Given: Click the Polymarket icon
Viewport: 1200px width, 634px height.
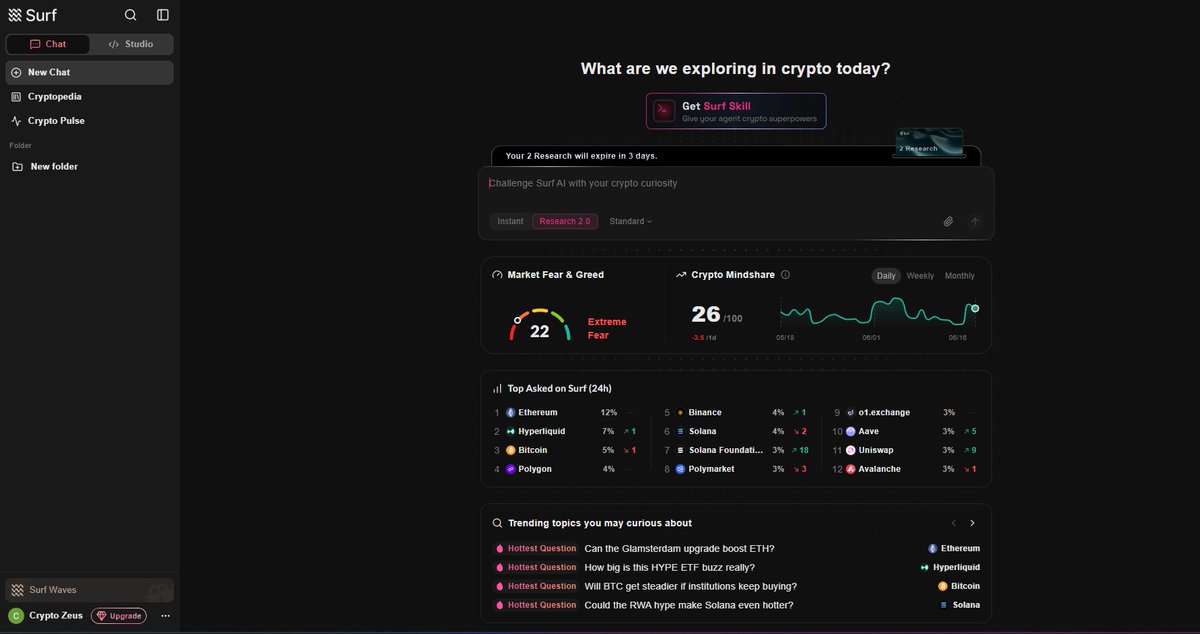Looking at the screenshot, I should (x=680, y=469).
